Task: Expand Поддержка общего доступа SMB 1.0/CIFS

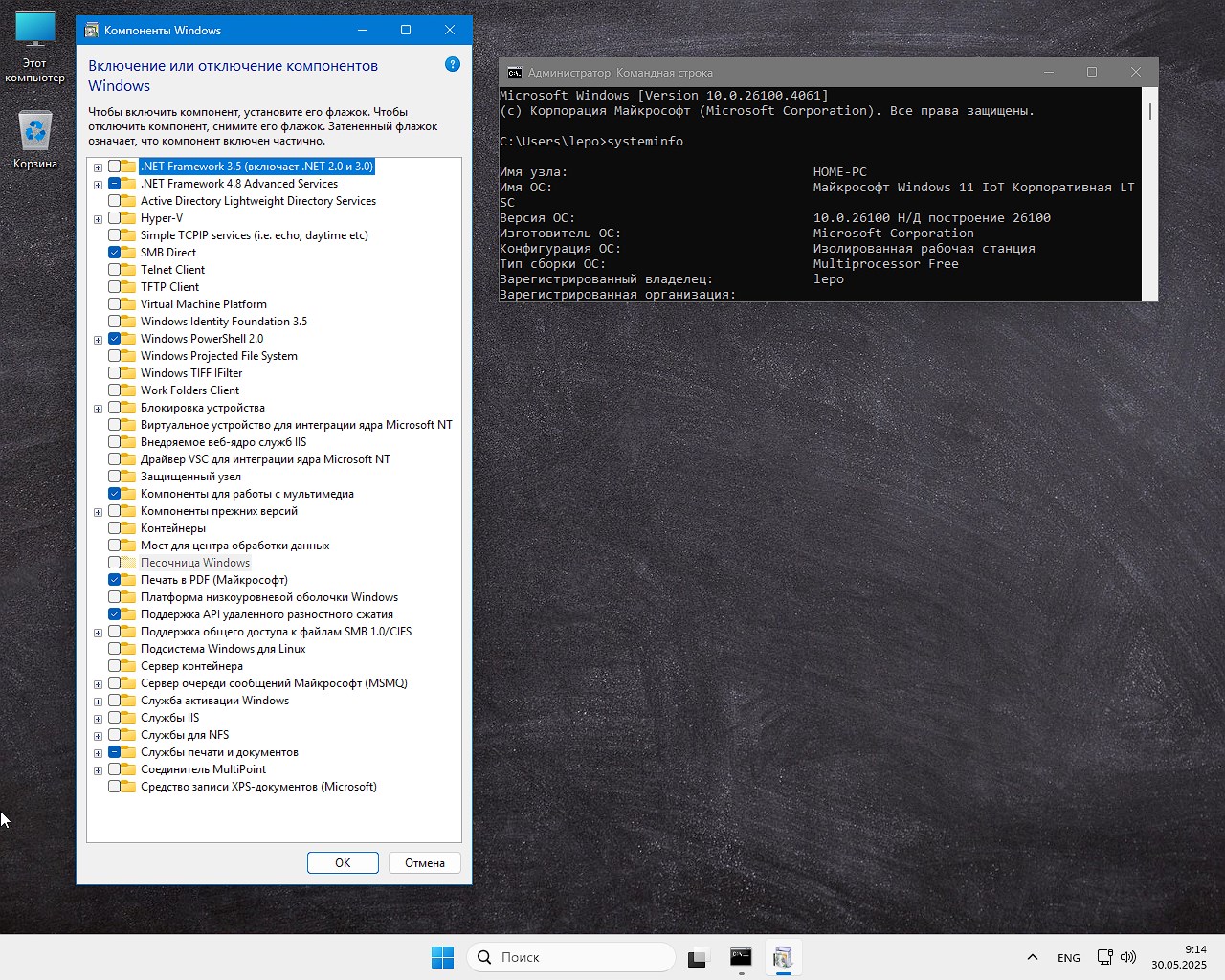Action: pyautogui.click(x=98, y=633)
